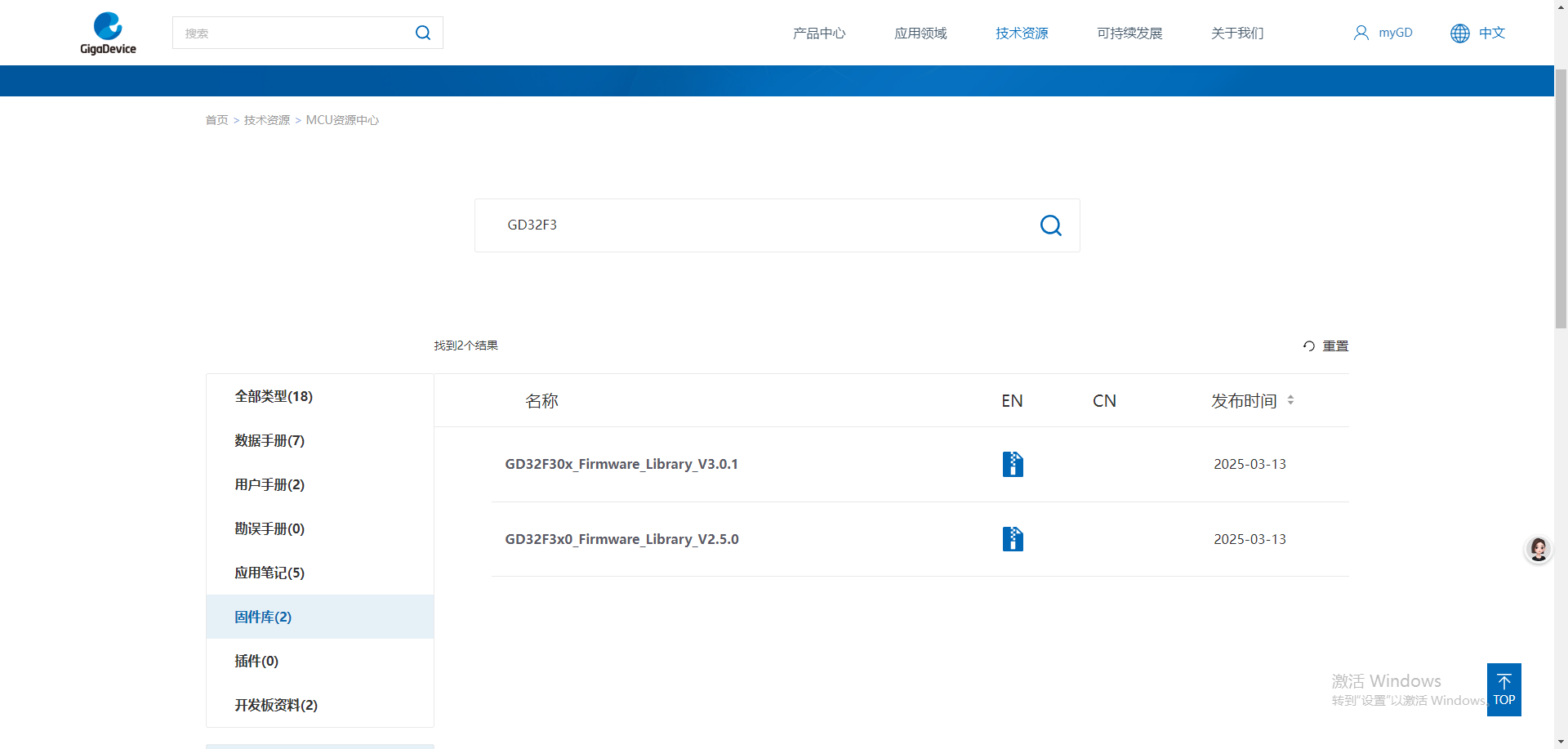Open GD32F30x_Firmware_Library_V3.0.1 entry

click(x=621, y=464)
